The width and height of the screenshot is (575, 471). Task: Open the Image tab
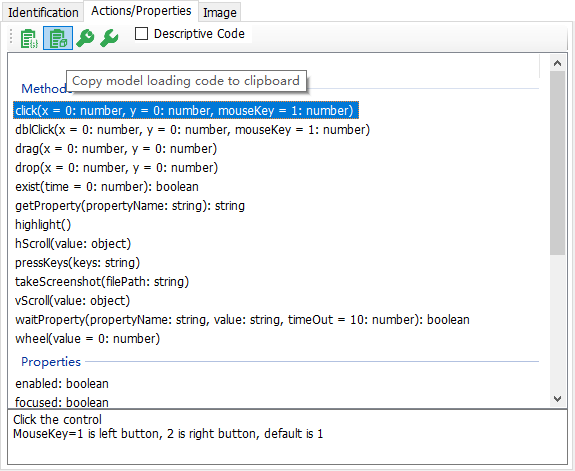pos(220,12)
